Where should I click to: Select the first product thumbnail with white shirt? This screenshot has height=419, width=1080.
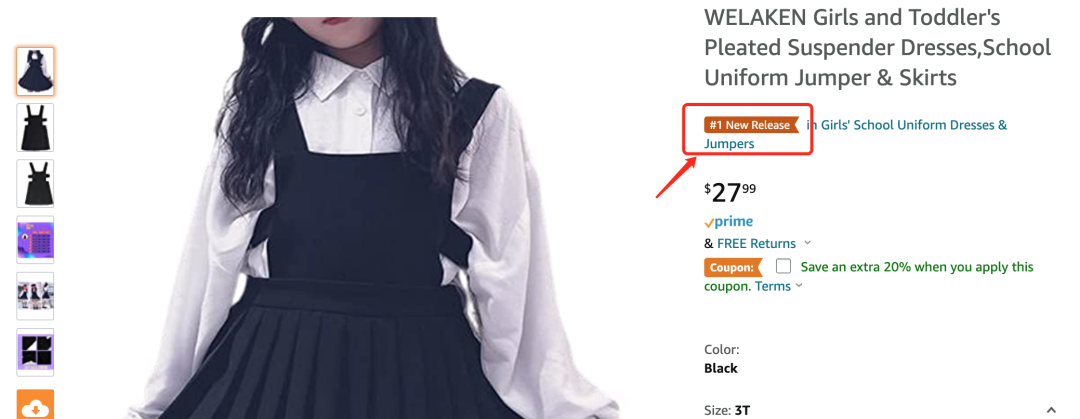click(x=35, y=71)
